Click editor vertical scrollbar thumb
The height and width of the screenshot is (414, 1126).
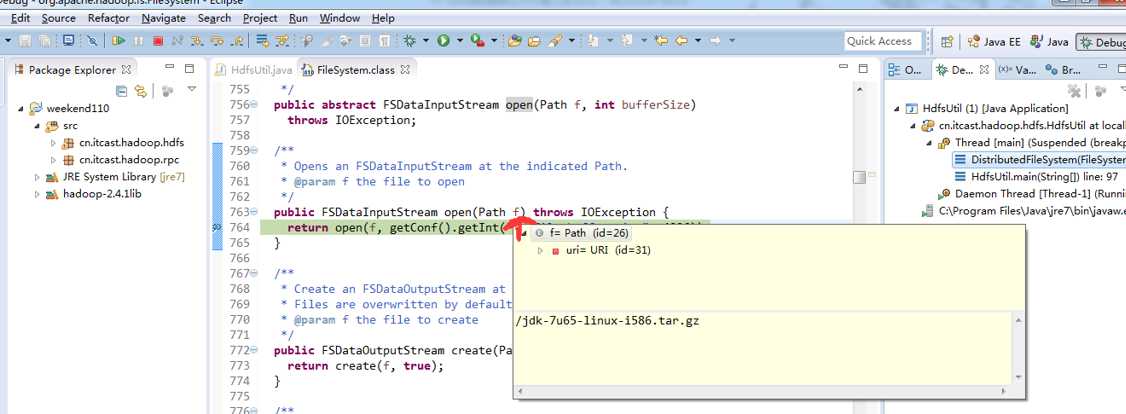tap(859, 177)
